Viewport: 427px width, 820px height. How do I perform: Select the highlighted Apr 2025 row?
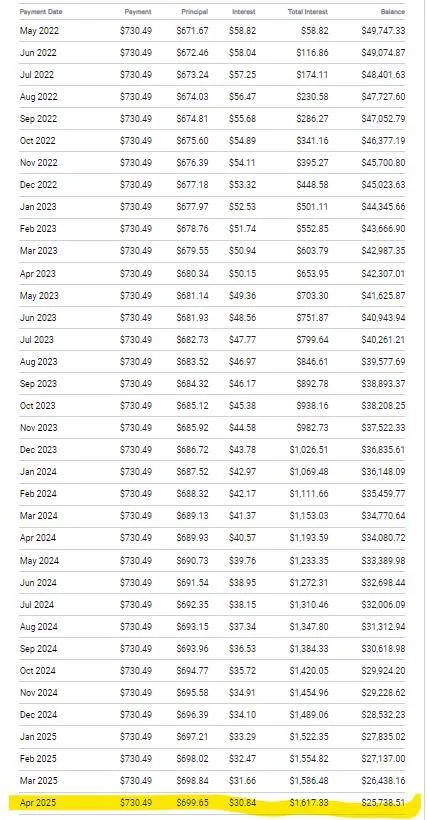click(x=212, y=803)
